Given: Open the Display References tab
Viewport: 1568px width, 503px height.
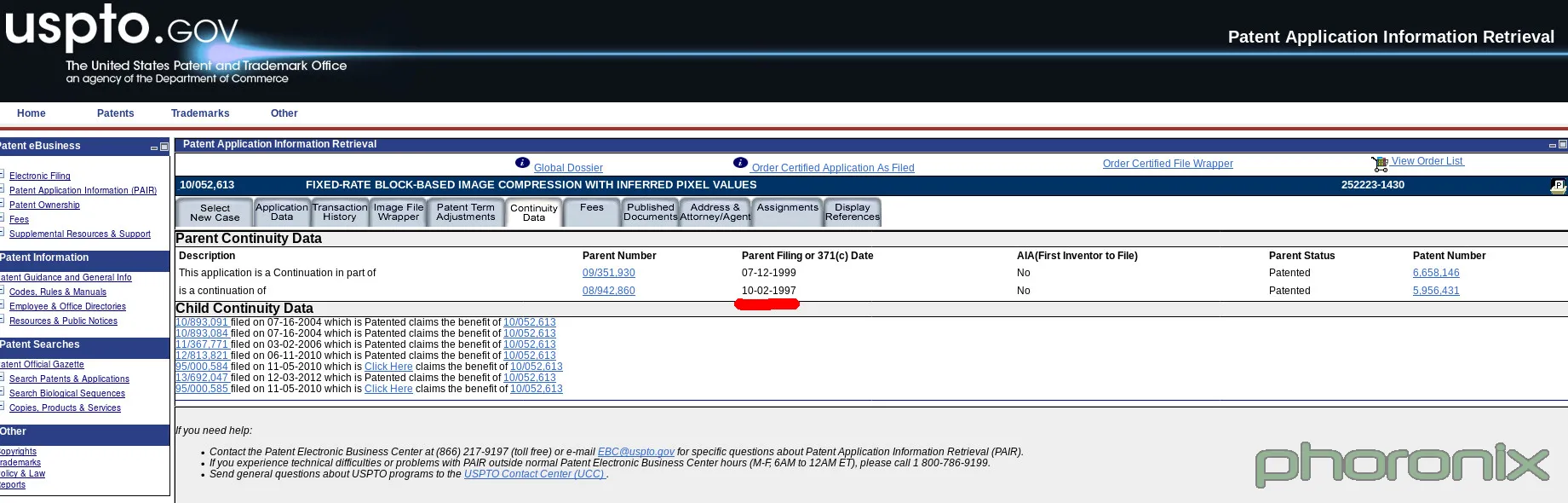Looking at the screenshot, I should tap(853, 212).
